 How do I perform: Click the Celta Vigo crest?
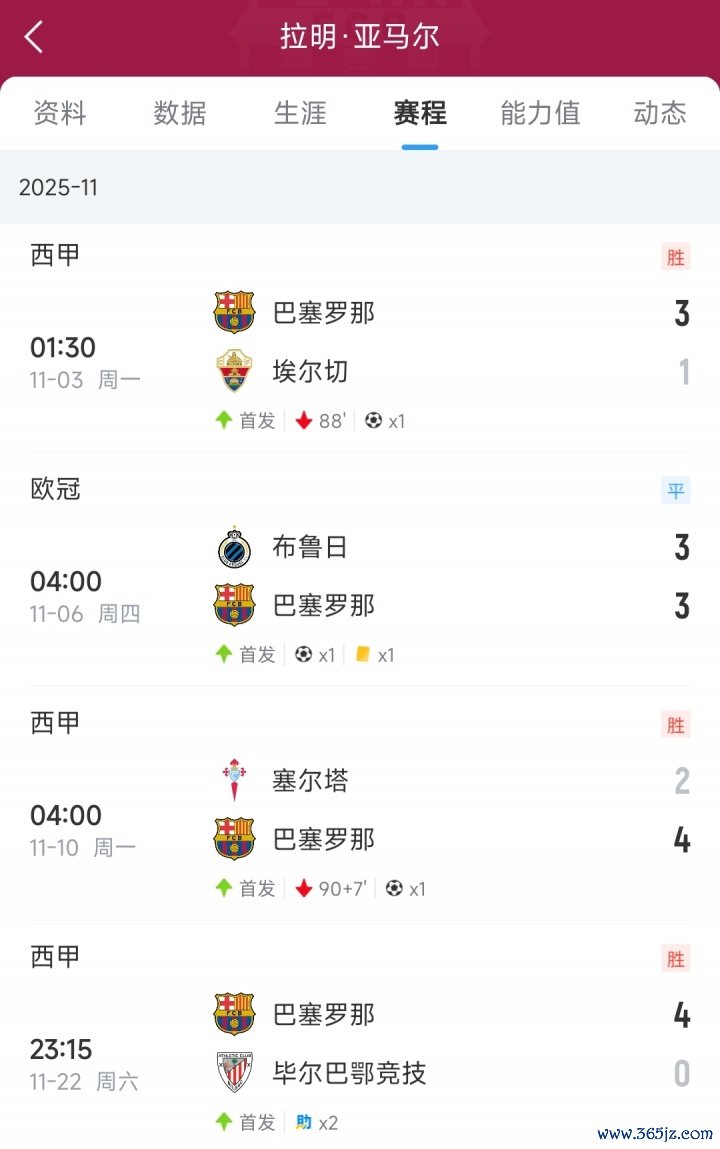[x=234, y=780]
